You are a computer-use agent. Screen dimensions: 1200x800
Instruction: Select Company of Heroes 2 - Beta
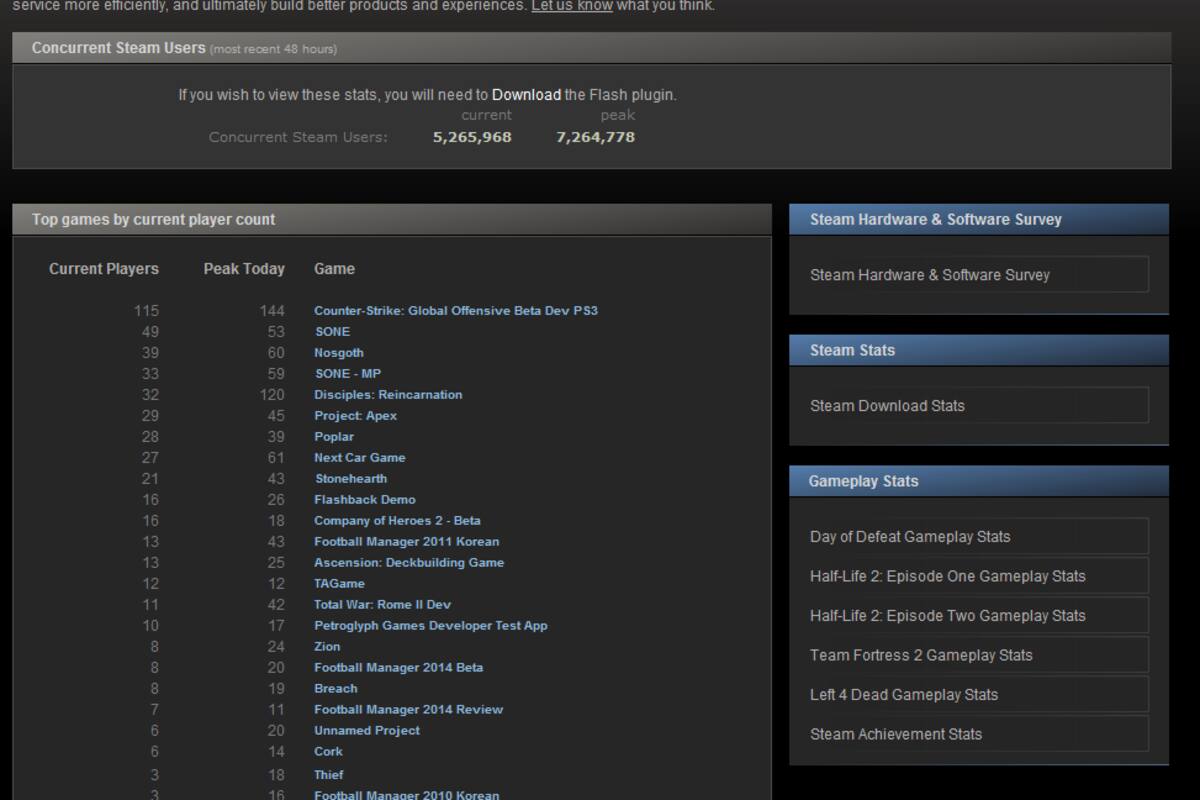point(397,521)
